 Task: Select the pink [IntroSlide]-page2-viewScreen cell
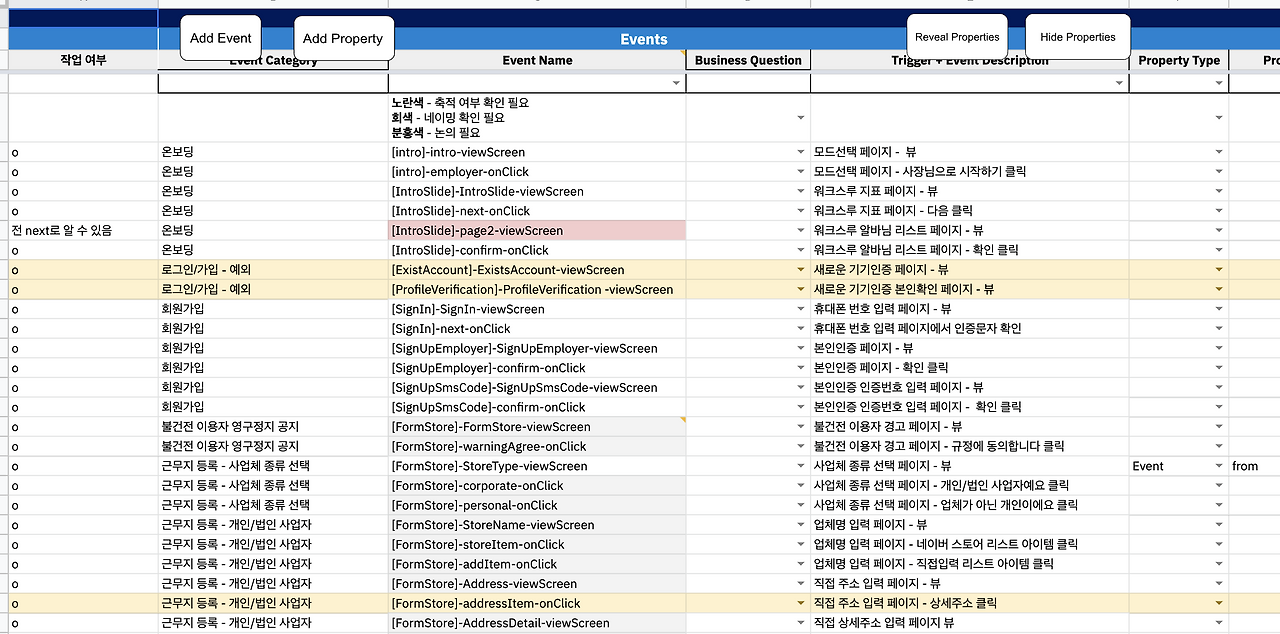(537, 231)
